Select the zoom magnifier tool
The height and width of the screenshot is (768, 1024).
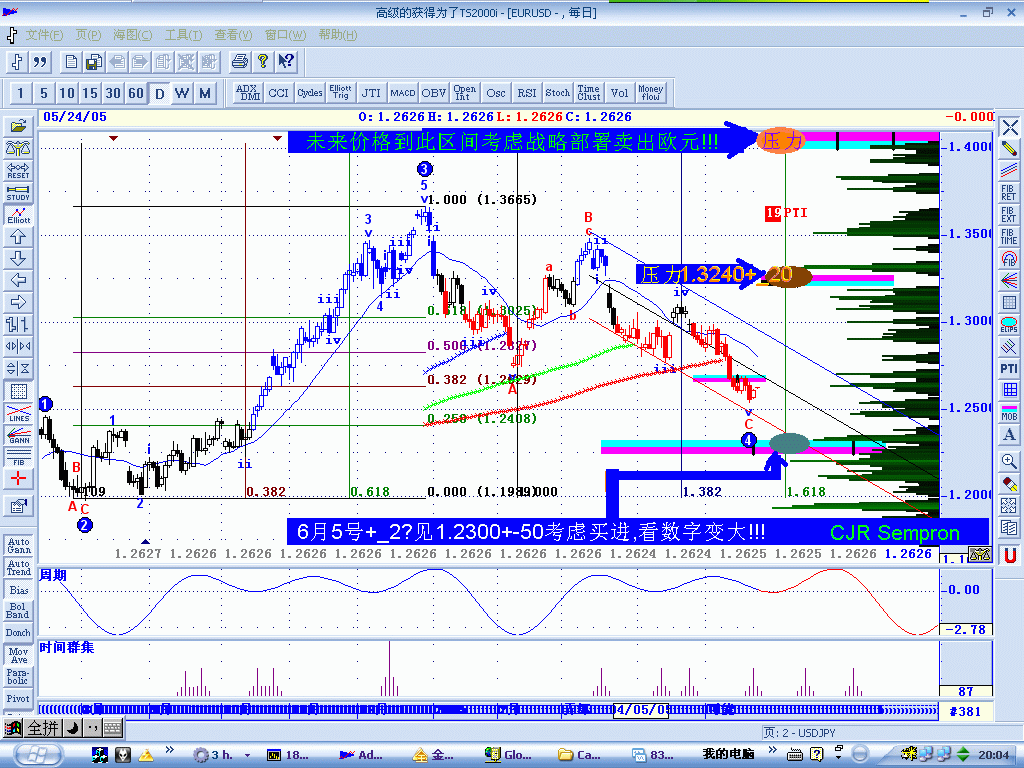coord(1009,461)
